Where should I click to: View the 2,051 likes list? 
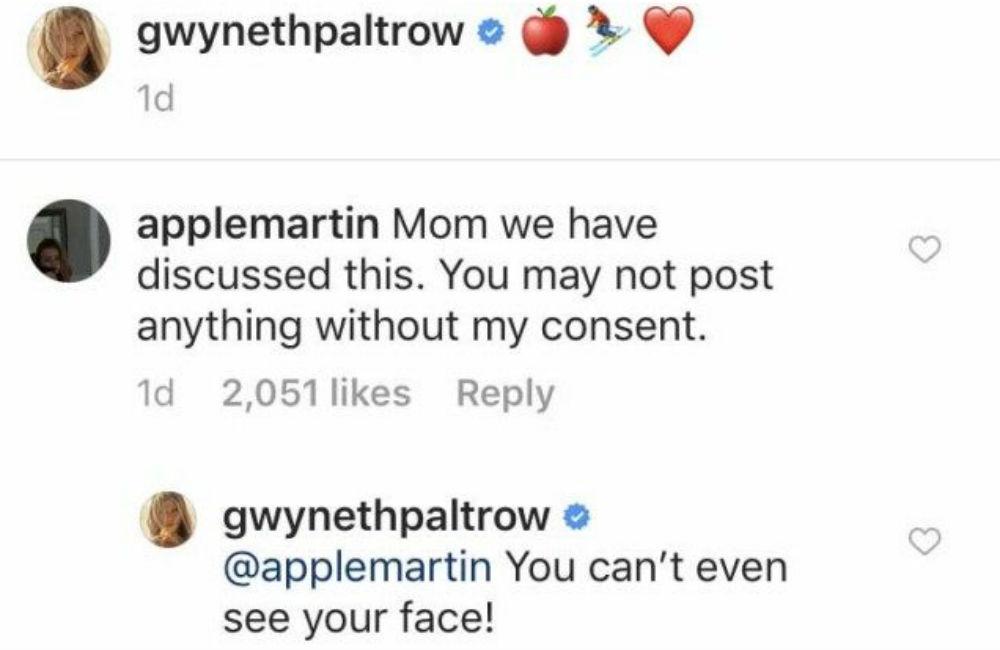[316, 393]
